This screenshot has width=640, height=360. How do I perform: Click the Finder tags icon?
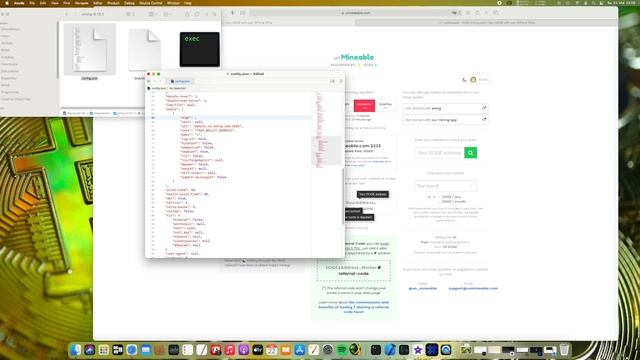197,14
